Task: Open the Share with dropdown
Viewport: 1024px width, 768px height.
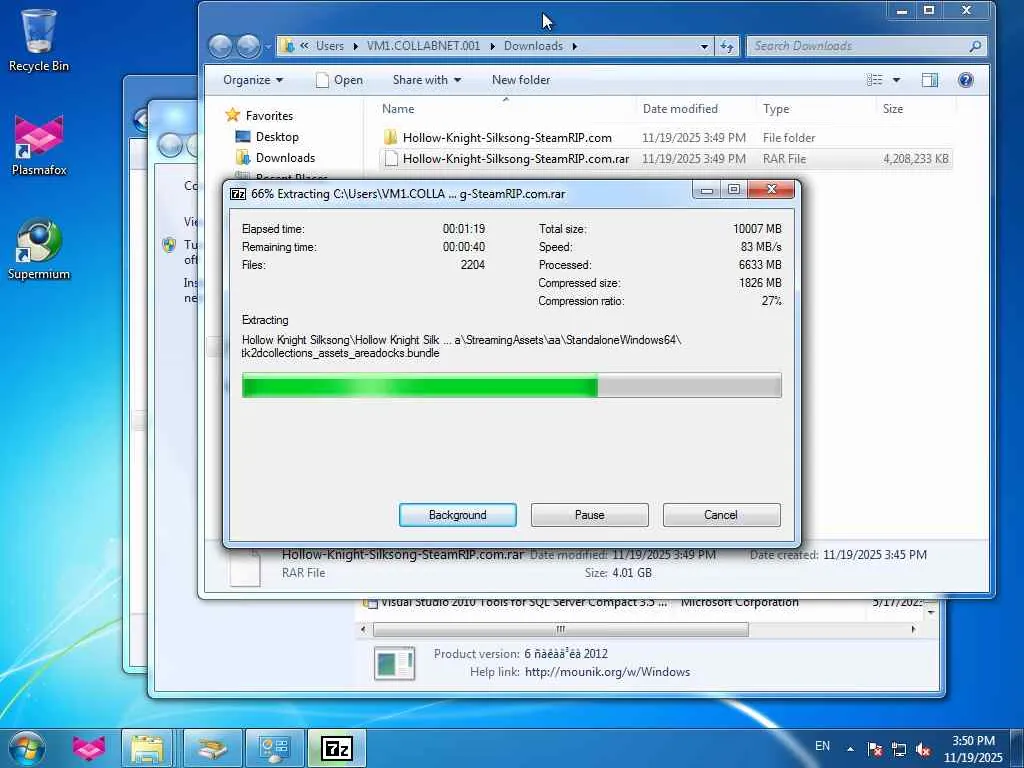Action: tap(426, 80)
